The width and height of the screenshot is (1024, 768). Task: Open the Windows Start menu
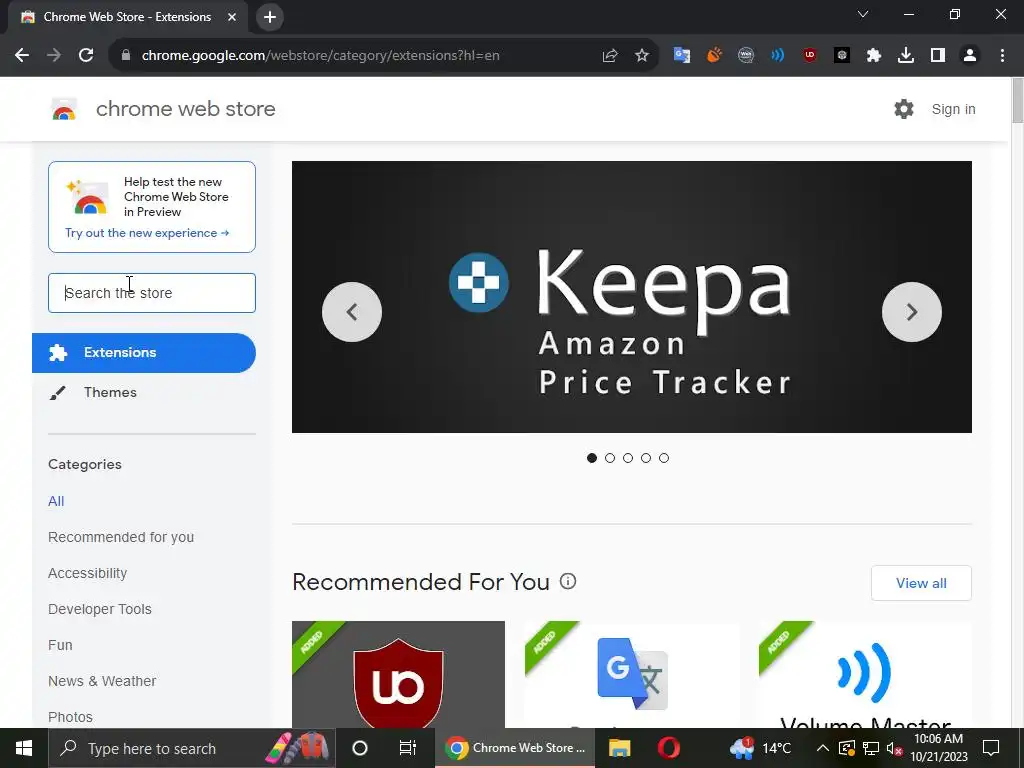[x=24, y=748]
